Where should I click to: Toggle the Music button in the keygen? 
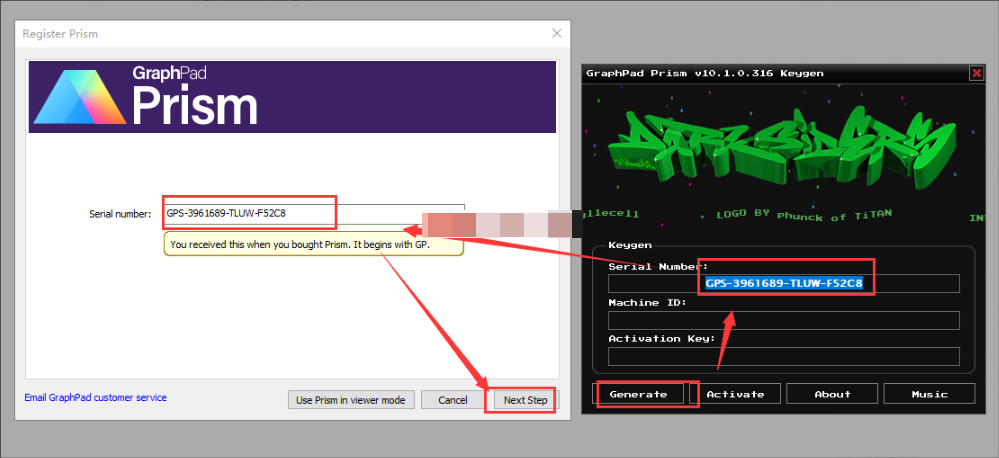click(x=930, y=394)
